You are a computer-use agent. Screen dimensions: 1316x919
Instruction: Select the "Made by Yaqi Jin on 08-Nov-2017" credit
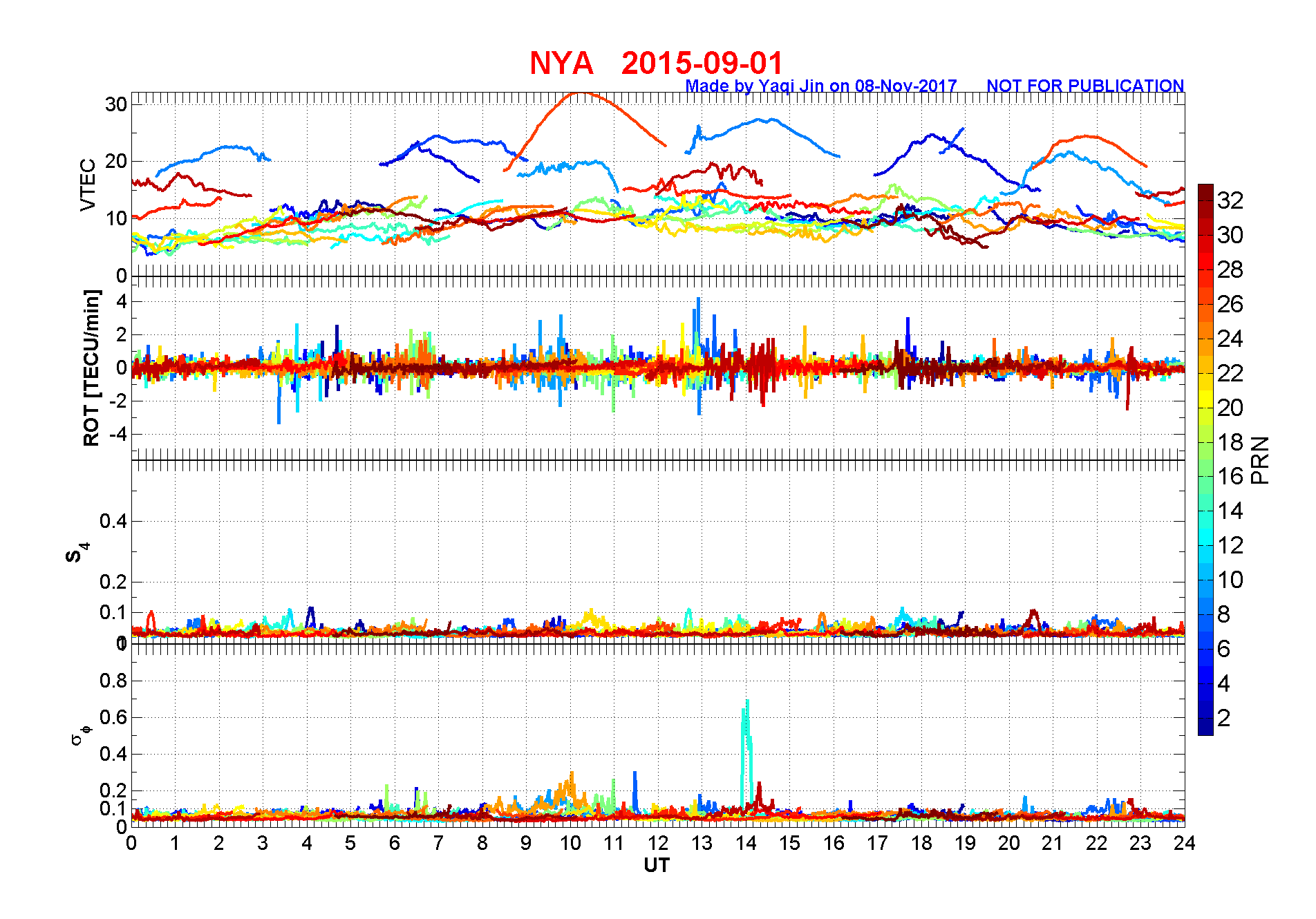click(821, 86)
